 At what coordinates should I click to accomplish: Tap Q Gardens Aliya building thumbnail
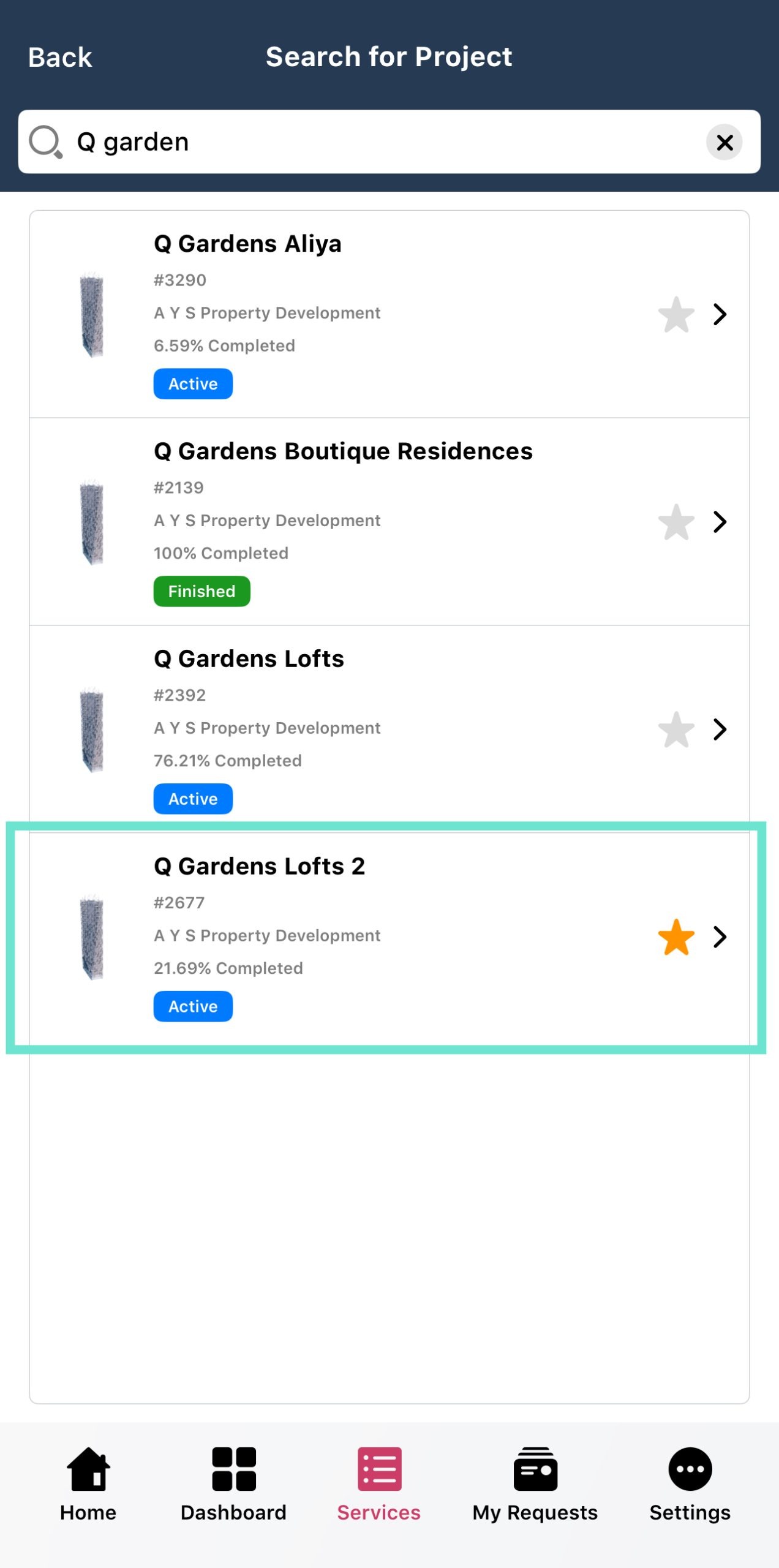[92, 316]
